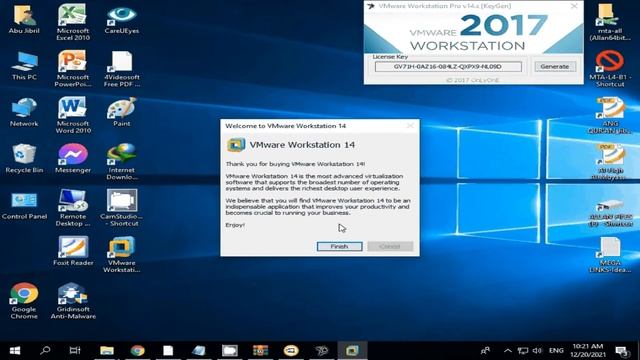Click the greyed Cancel button in dialog
This screenshot has height=360, width=640.
coord(390,246)
